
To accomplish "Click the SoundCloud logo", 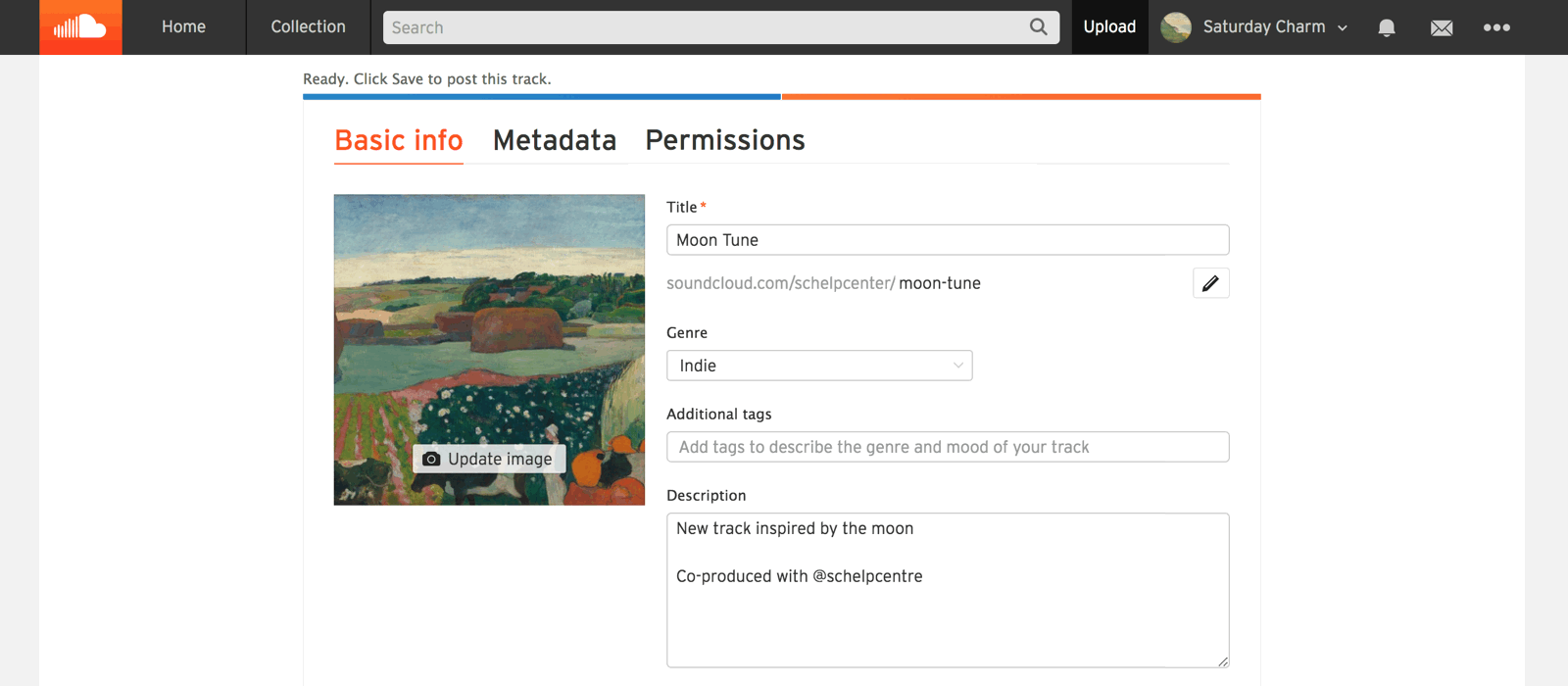I will [x=80, y=26].
